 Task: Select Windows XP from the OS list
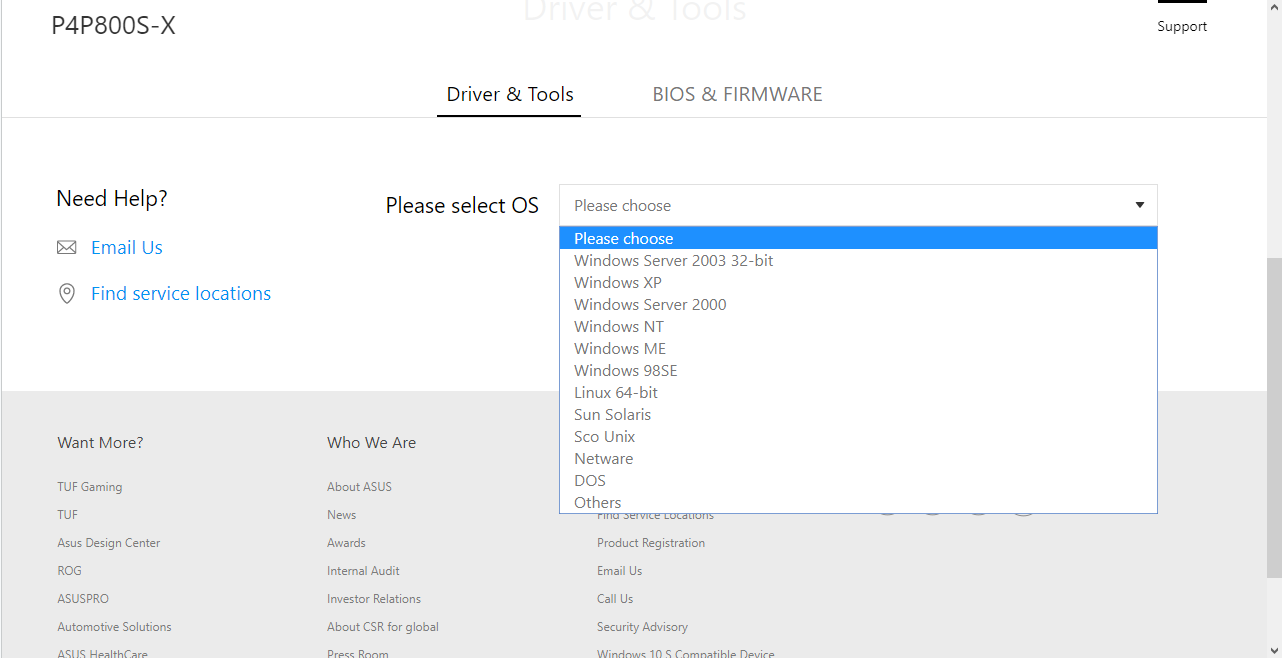pos(618,283)
